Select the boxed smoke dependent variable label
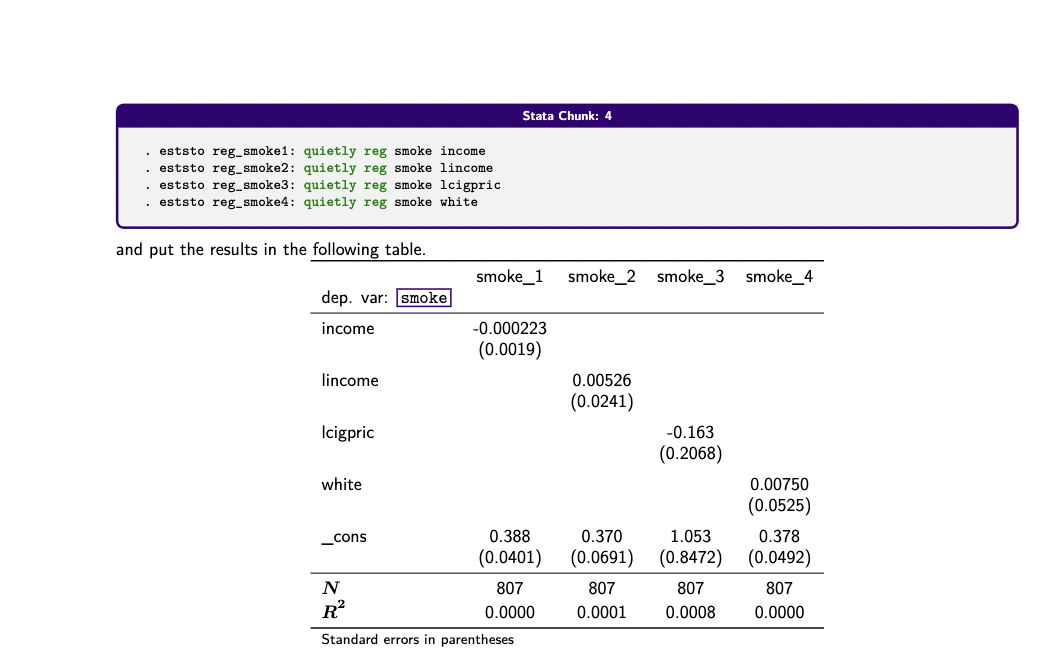 coord(424,297)
